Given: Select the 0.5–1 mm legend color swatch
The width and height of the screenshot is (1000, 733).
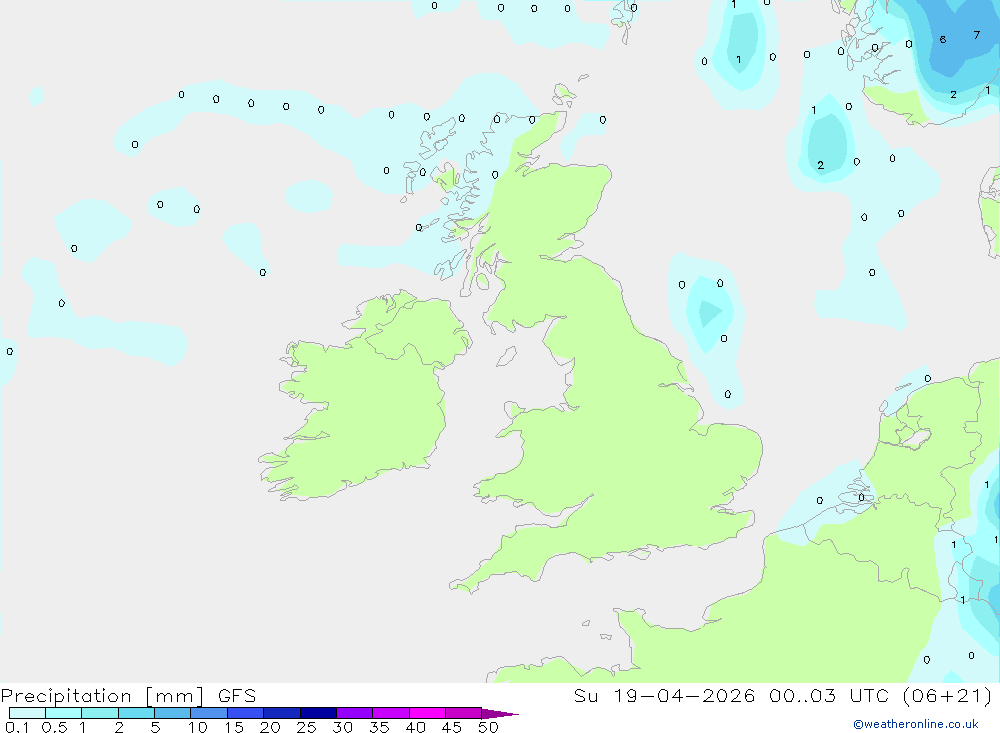Looking at the screenshot, I should (63, 713).
